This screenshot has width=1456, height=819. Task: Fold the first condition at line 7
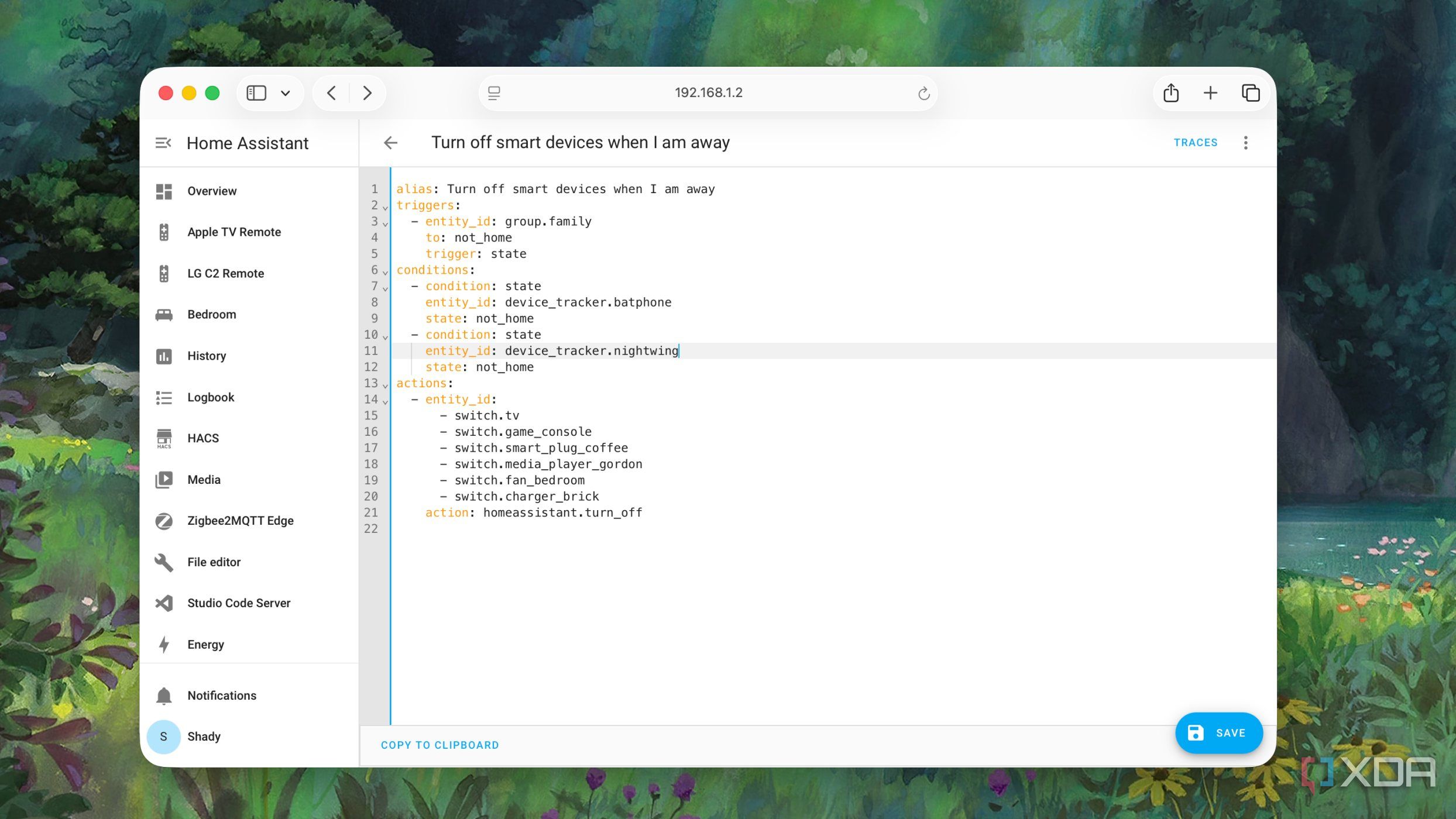385,288
